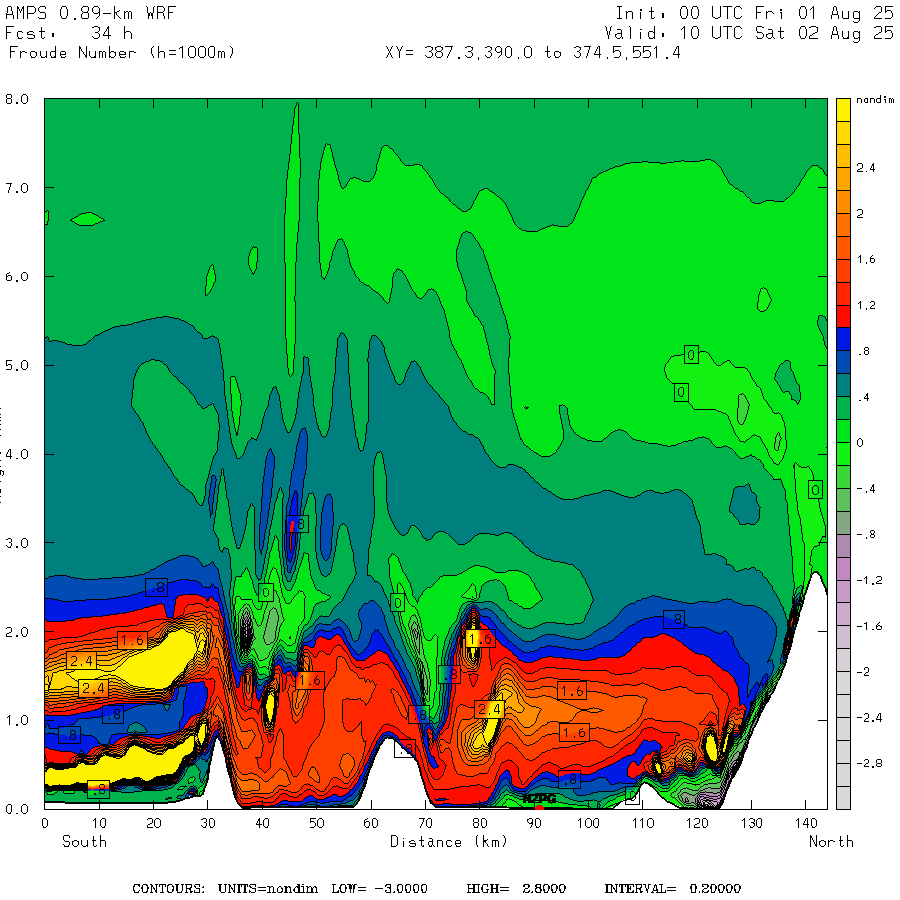The height and width of the screenshot is (900, 900).
Task: Click the 7.0 height axis tick label
Action: [x=17, y=188]
